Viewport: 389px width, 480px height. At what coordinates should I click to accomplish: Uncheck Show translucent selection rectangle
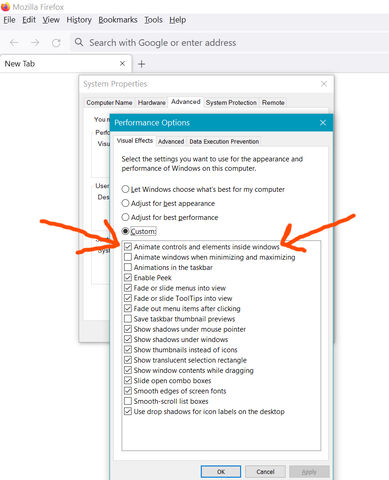pyautogui.click(x=128, y=360)
